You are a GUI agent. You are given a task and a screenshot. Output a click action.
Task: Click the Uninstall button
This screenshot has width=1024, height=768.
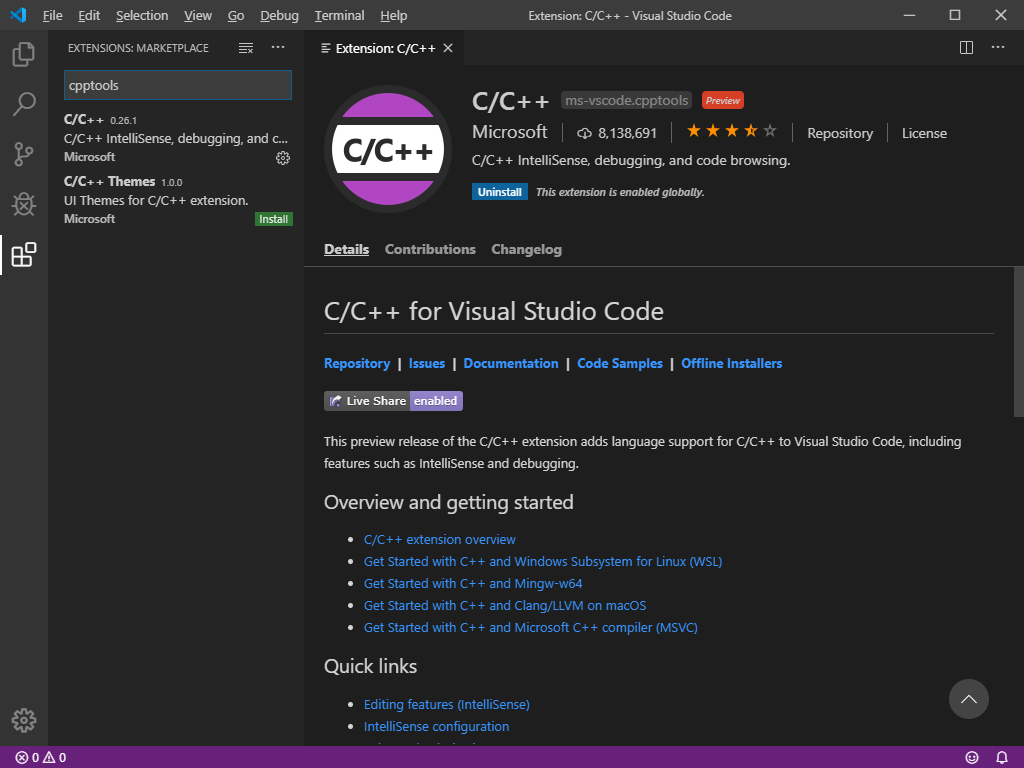pyautogui.click(x=500, y=192)
